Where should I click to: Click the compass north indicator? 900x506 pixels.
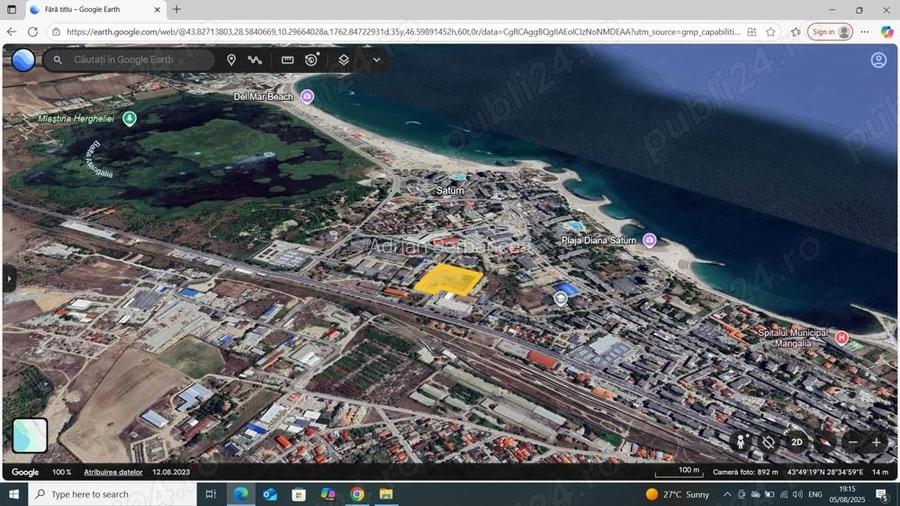click(826, 442)
